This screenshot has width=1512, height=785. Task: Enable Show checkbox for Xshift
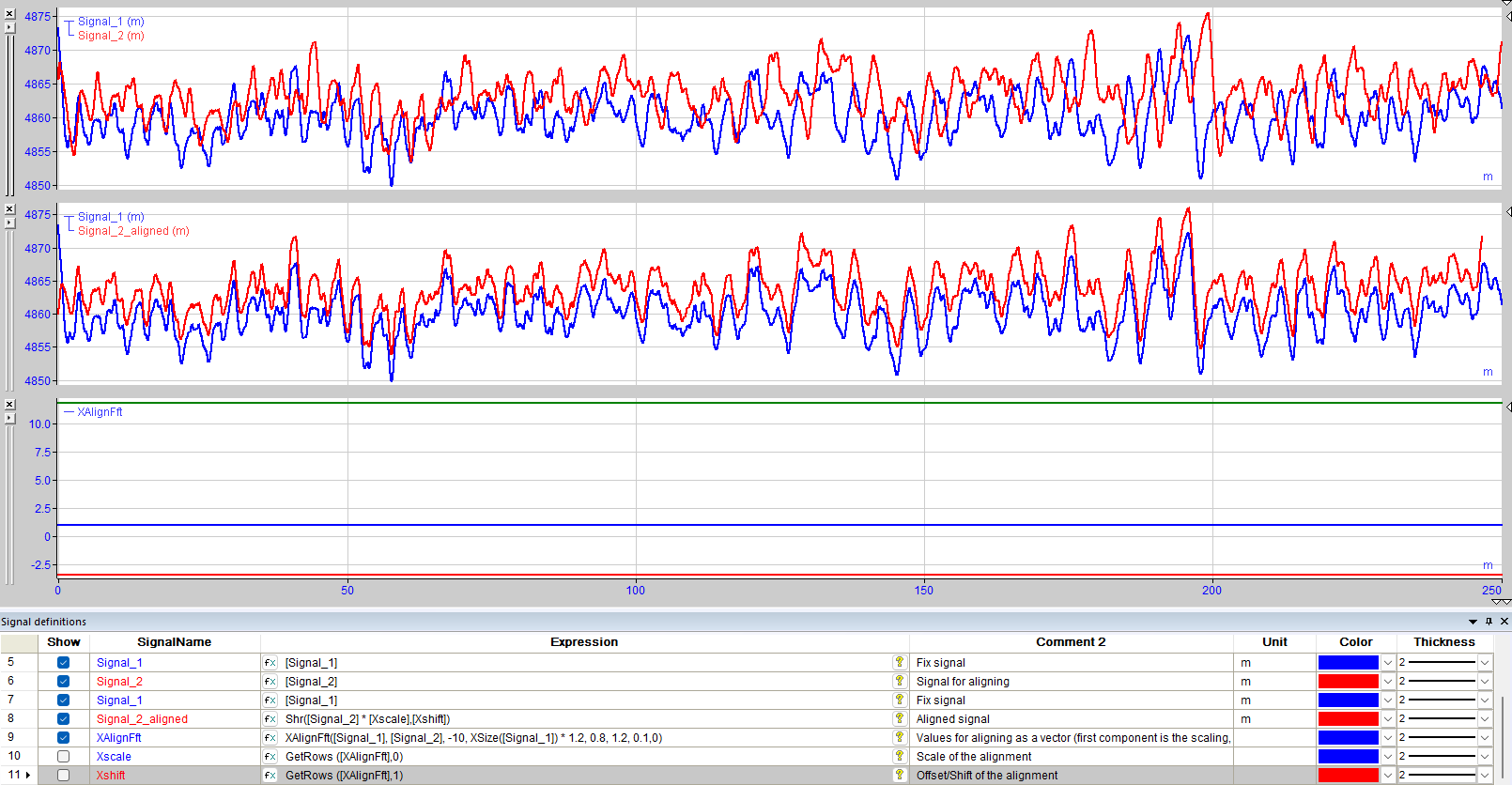(63, 775)
